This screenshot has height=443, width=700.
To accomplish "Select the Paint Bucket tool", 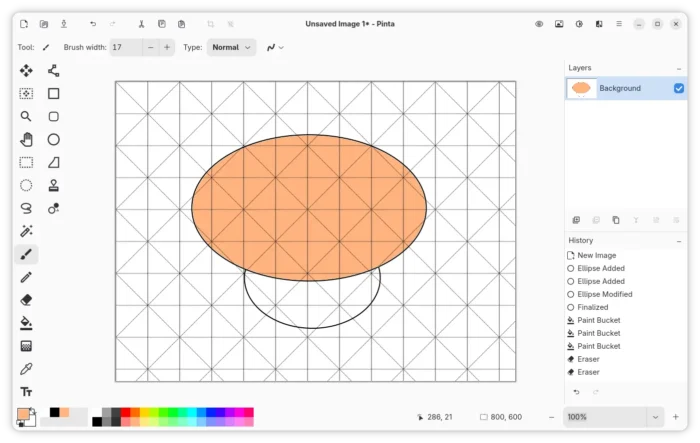I will [26, 323].
